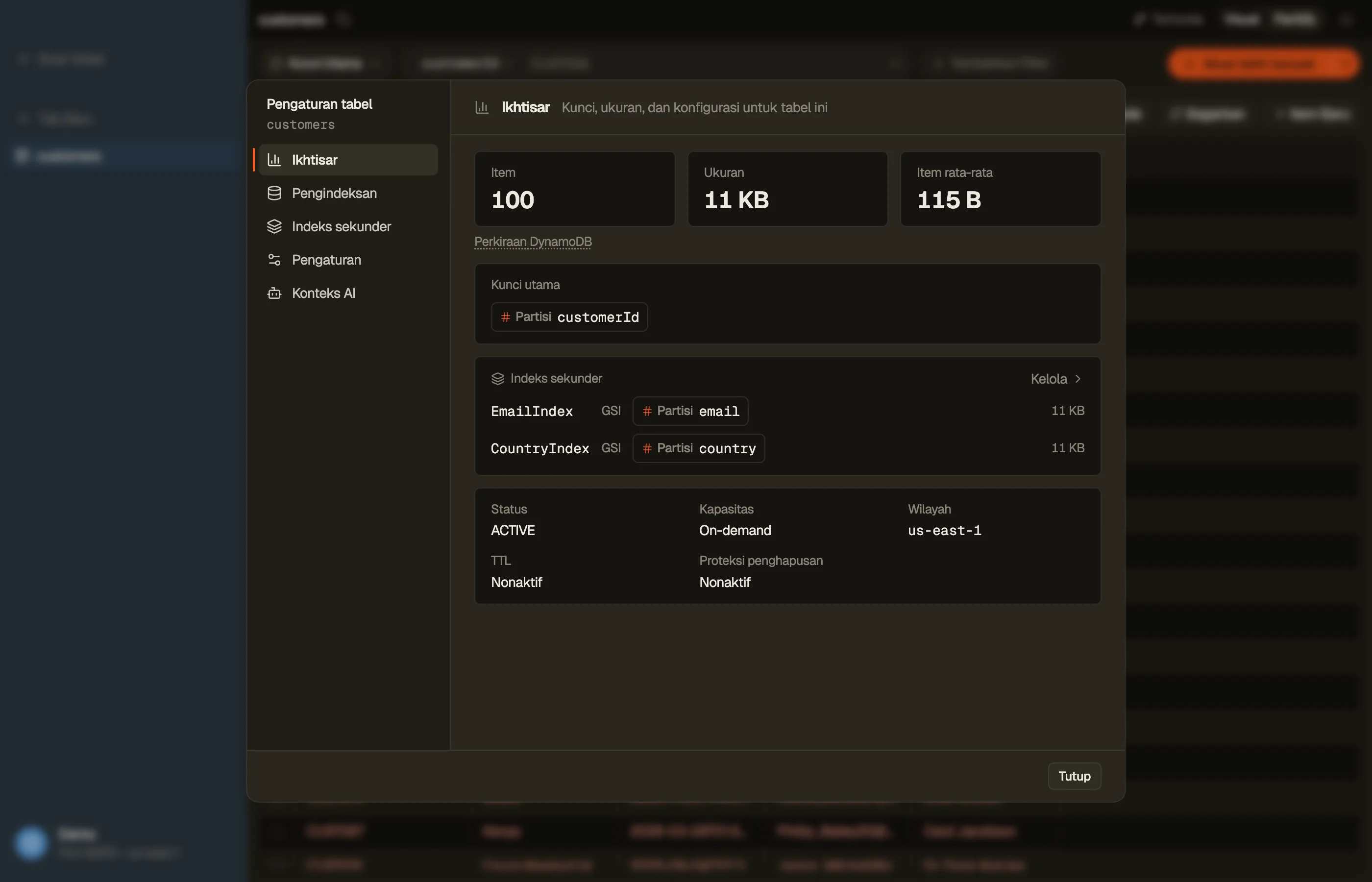Click the header Ikhtisar chart icon
The image size is (1372, 882).
482,107
